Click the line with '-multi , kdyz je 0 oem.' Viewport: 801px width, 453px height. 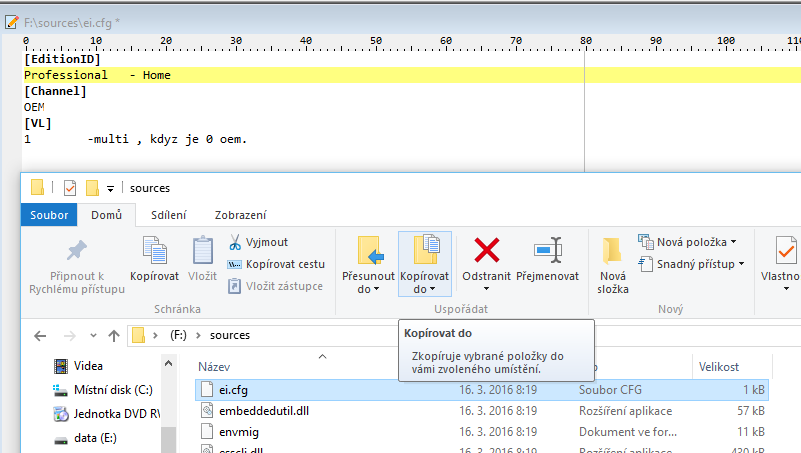click(x=135, y=139)
